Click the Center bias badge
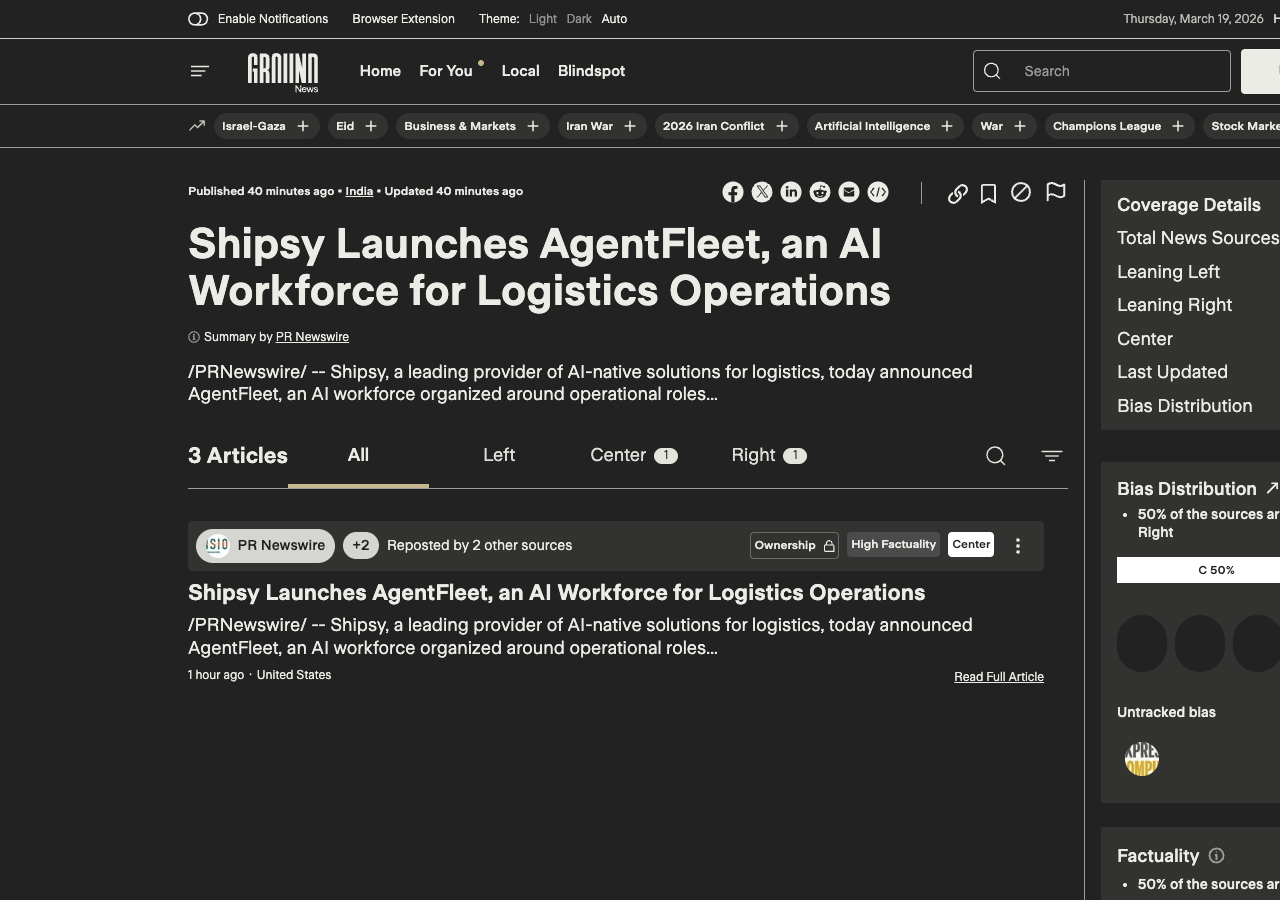 pyautogui.click(x=971, y=544)
